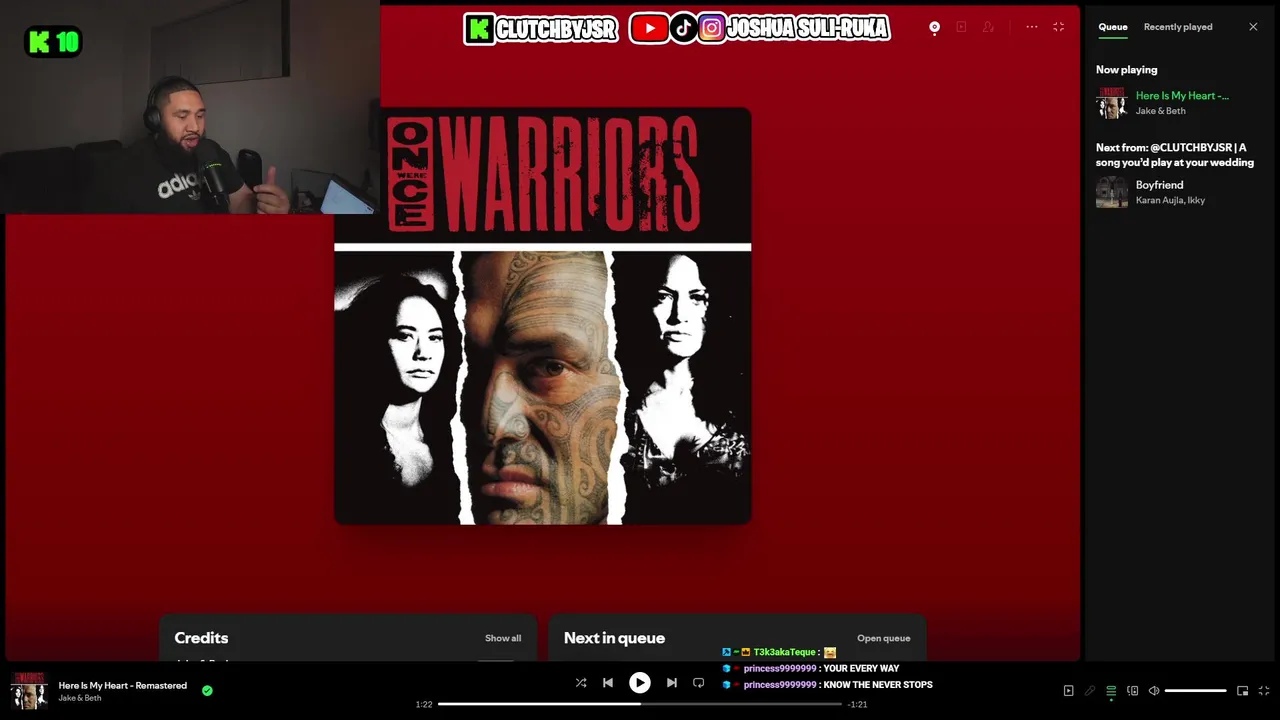Click the Kick 10 counter badge

point(53,42)
